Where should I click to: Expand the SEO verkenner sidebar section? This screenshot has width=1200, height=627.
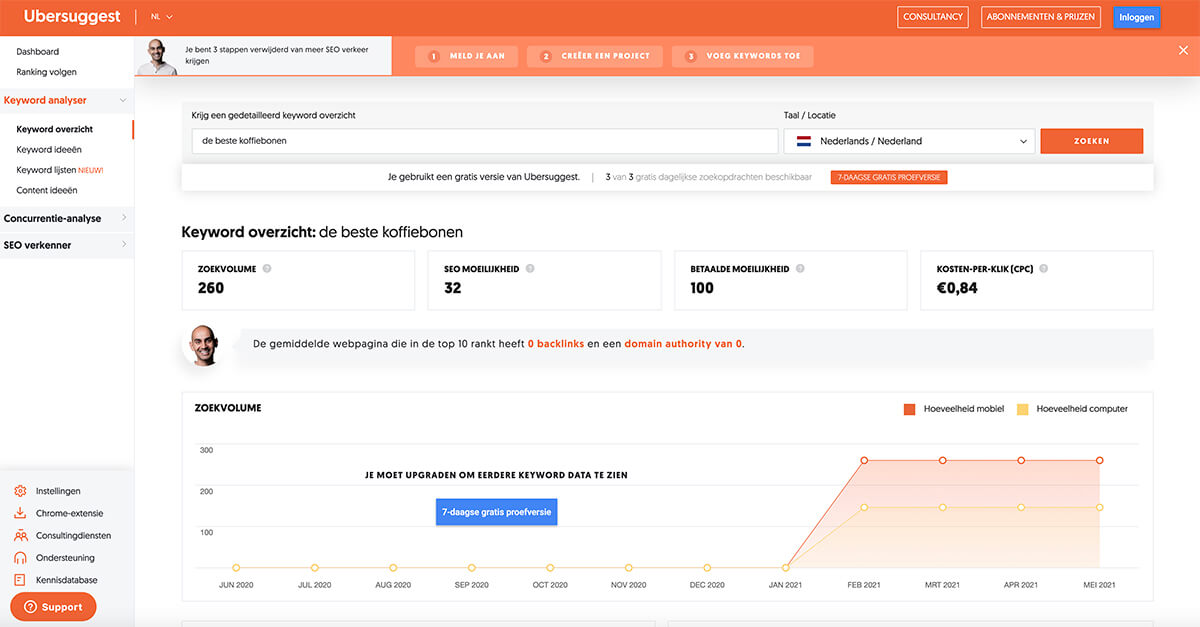tap(66, 245)
